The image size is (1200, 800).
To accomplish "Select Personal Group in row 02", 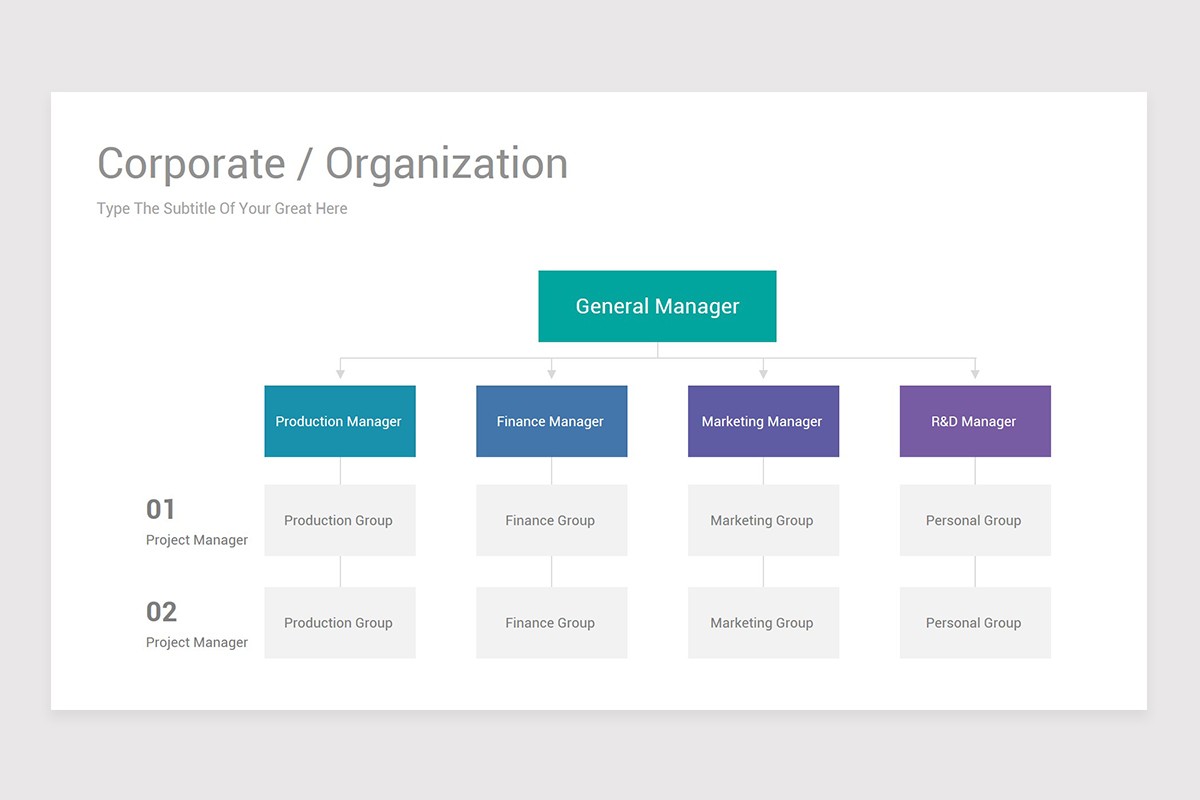I will tap(974, 622).
